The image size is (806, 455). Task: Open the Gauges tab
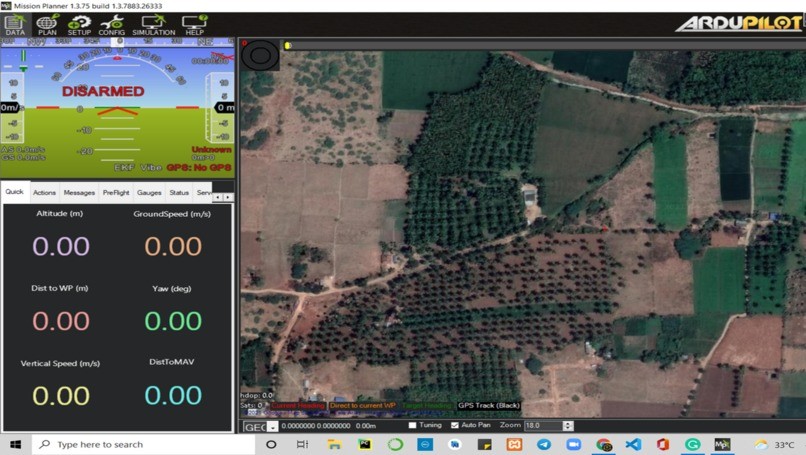pos(149,192)
